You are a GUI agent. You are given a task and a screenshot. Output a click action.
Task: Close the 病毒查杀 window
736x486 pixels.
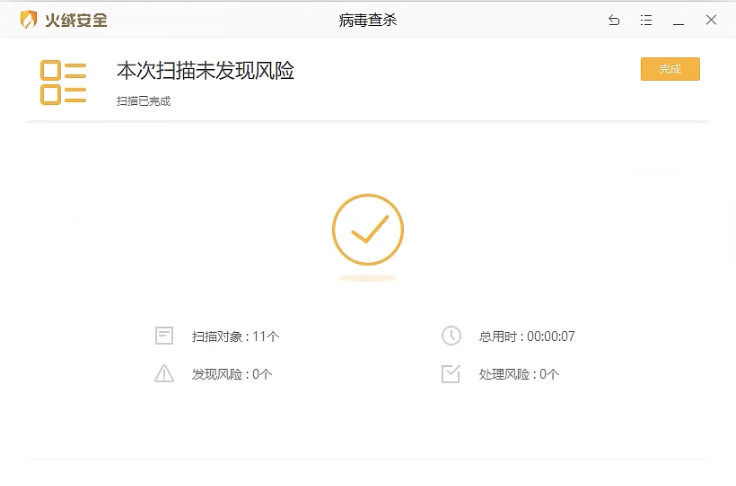click(x=711, y=20)
